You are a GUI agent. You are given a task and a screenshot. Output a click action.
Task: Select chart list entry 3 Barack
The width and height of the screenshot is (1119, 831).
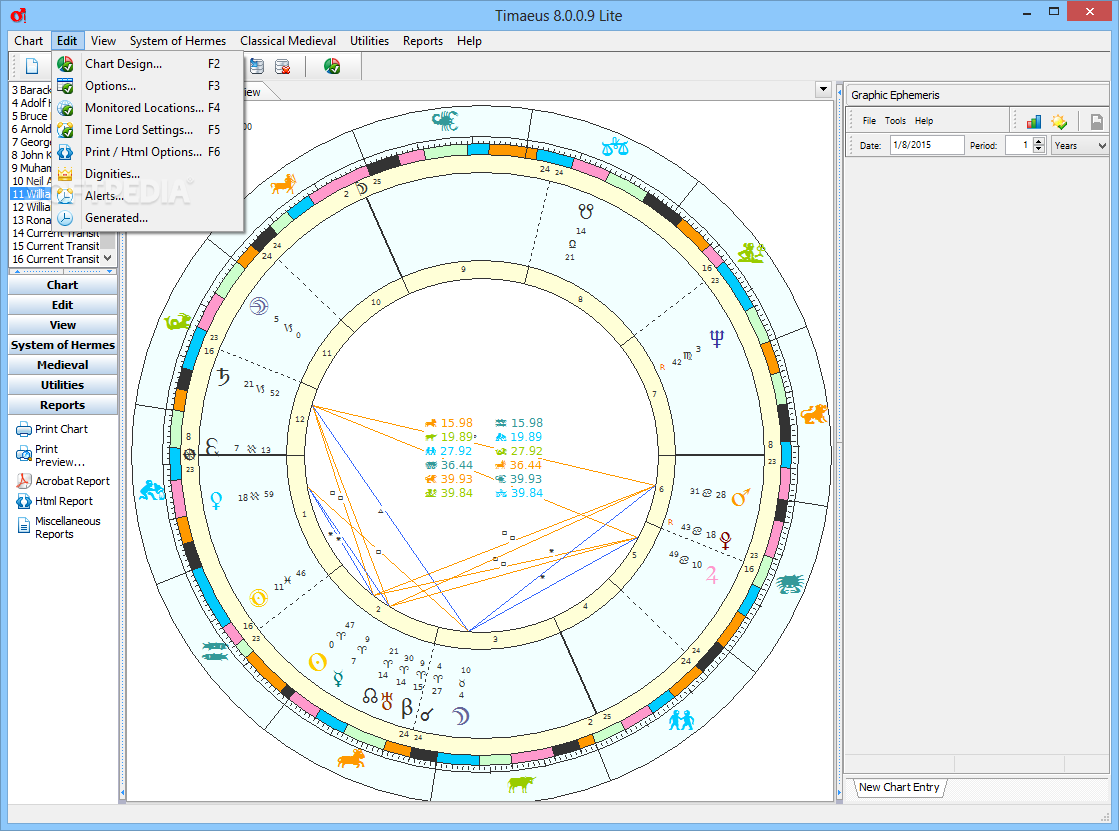point(31,90)
